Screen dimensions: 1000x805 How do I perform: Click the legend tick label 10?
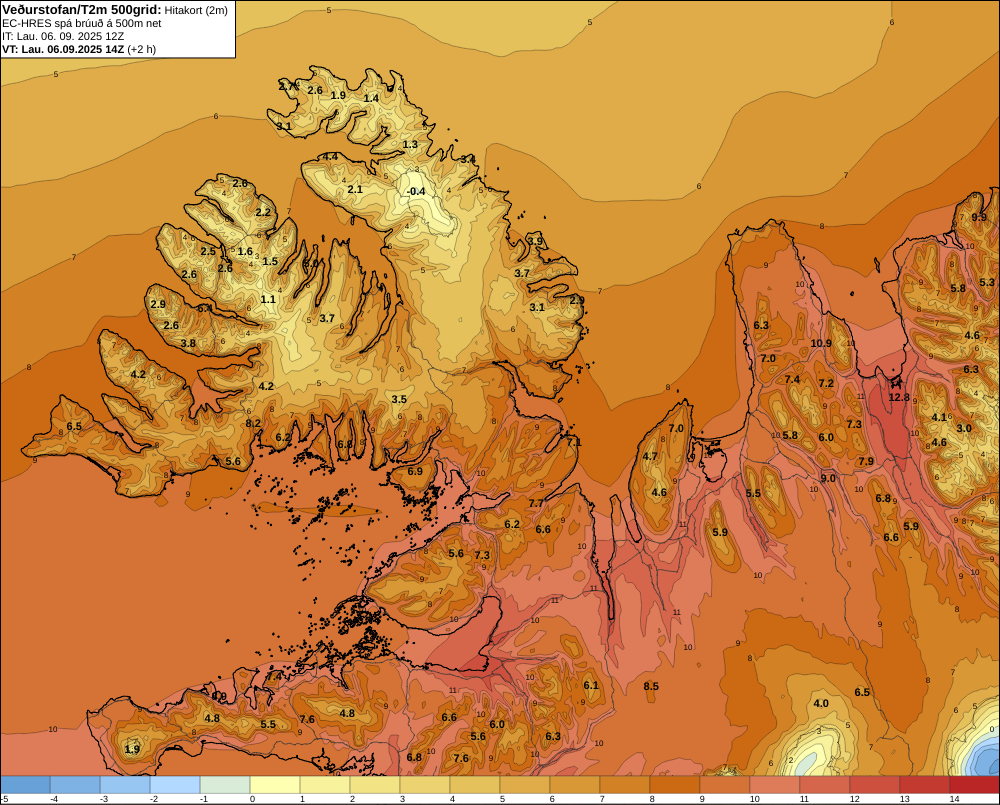tap(754, 799)
